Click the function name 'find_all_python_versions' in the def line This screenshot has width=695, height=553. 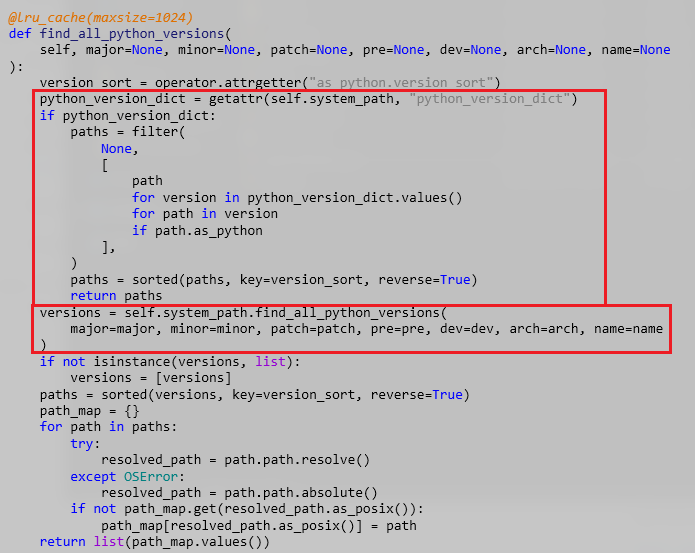pos(132,34)
